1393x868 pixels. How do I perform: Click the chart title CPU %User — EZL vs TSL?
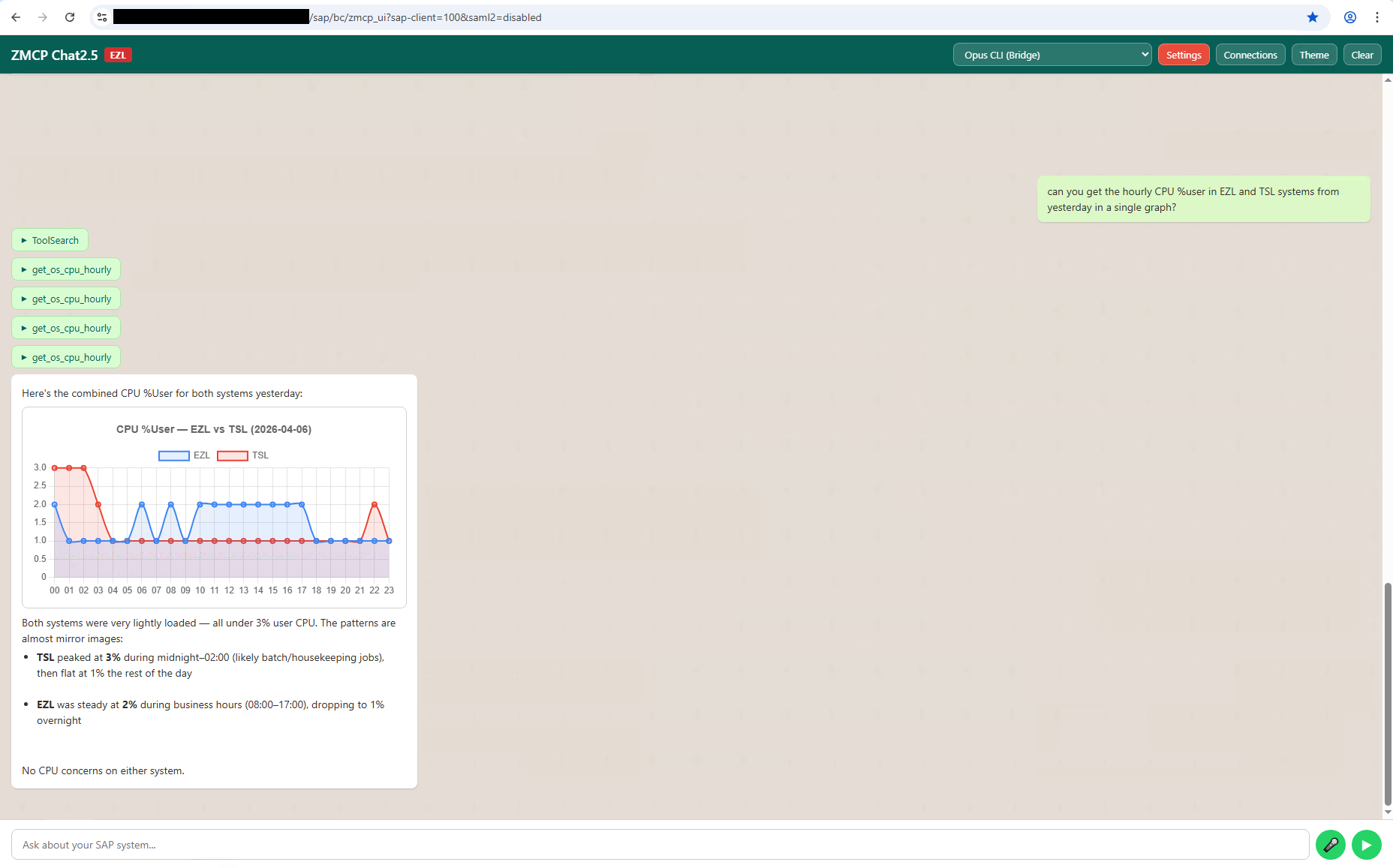[214, 429]
